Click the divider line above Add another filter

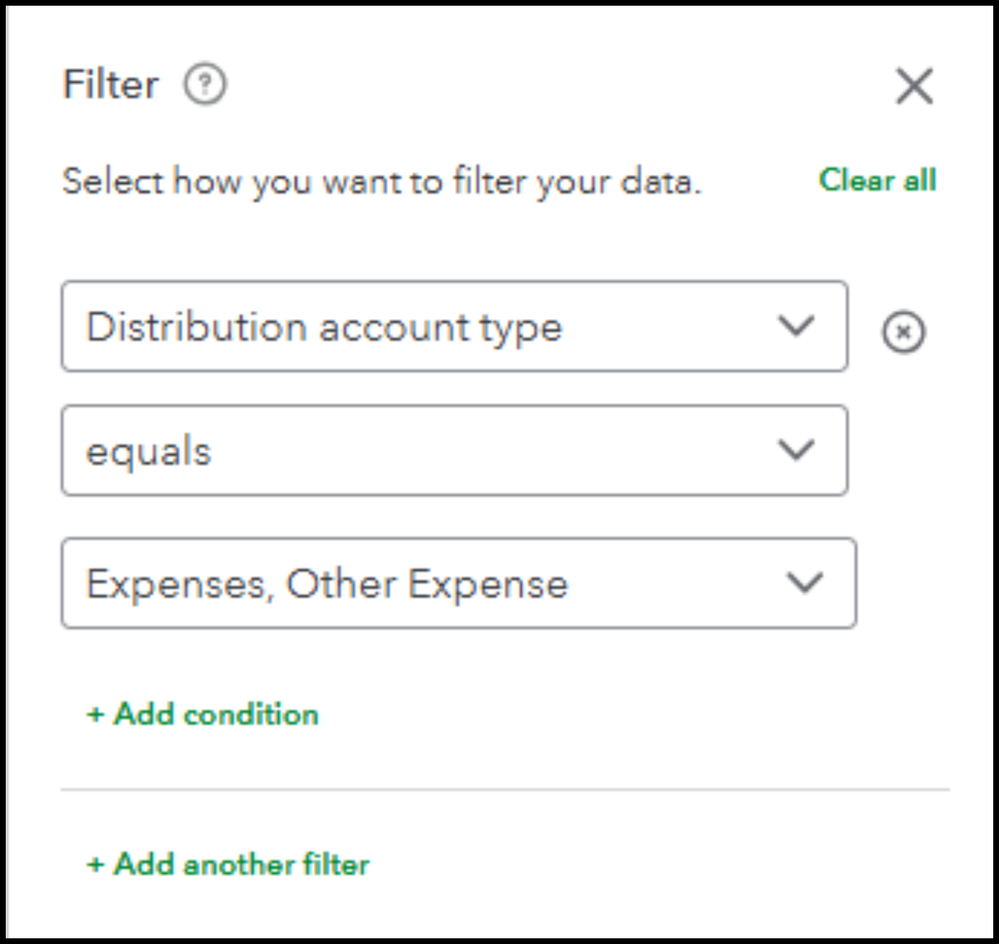(x=505, y=790)
